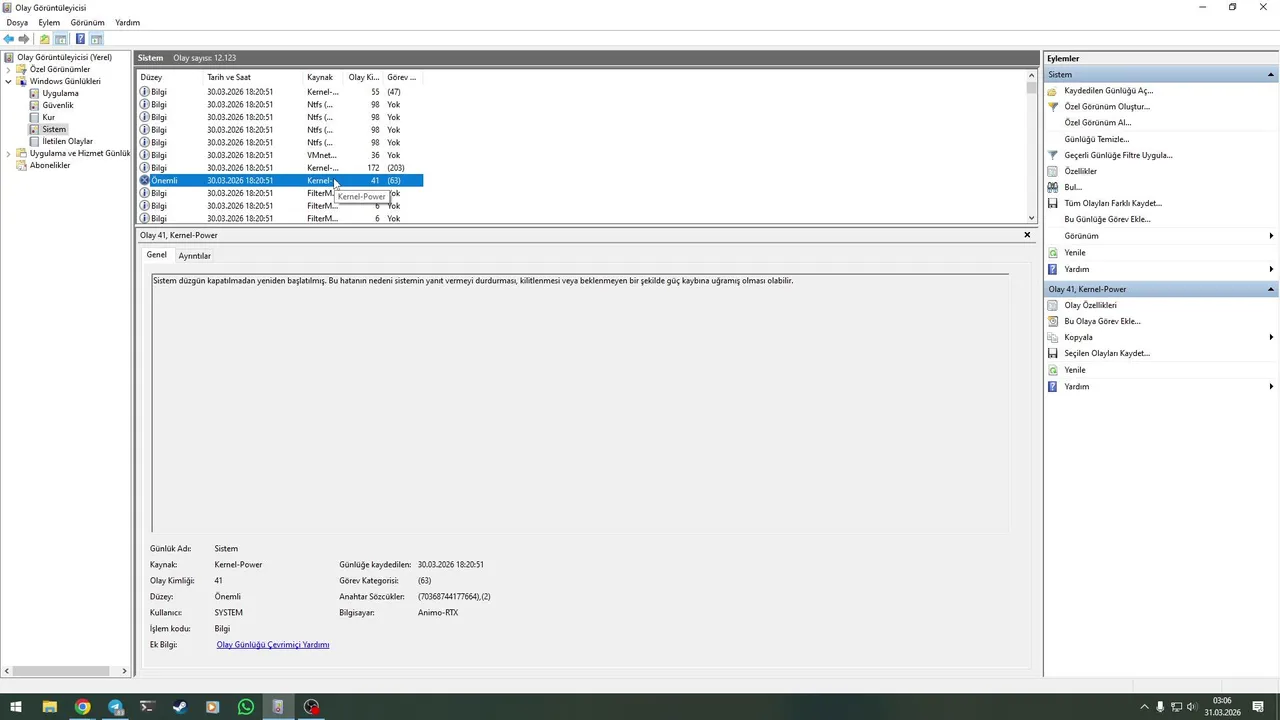Open WhatsApp from the taskbar
The image size is (1280, 720).
tap(246, 707)
